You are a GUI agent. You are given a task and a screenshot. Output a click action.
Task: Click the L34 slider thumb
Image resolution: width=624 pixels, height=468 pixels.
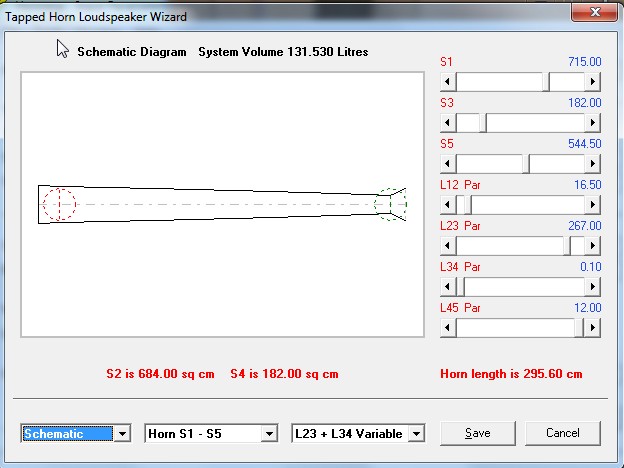click(460, 287)
